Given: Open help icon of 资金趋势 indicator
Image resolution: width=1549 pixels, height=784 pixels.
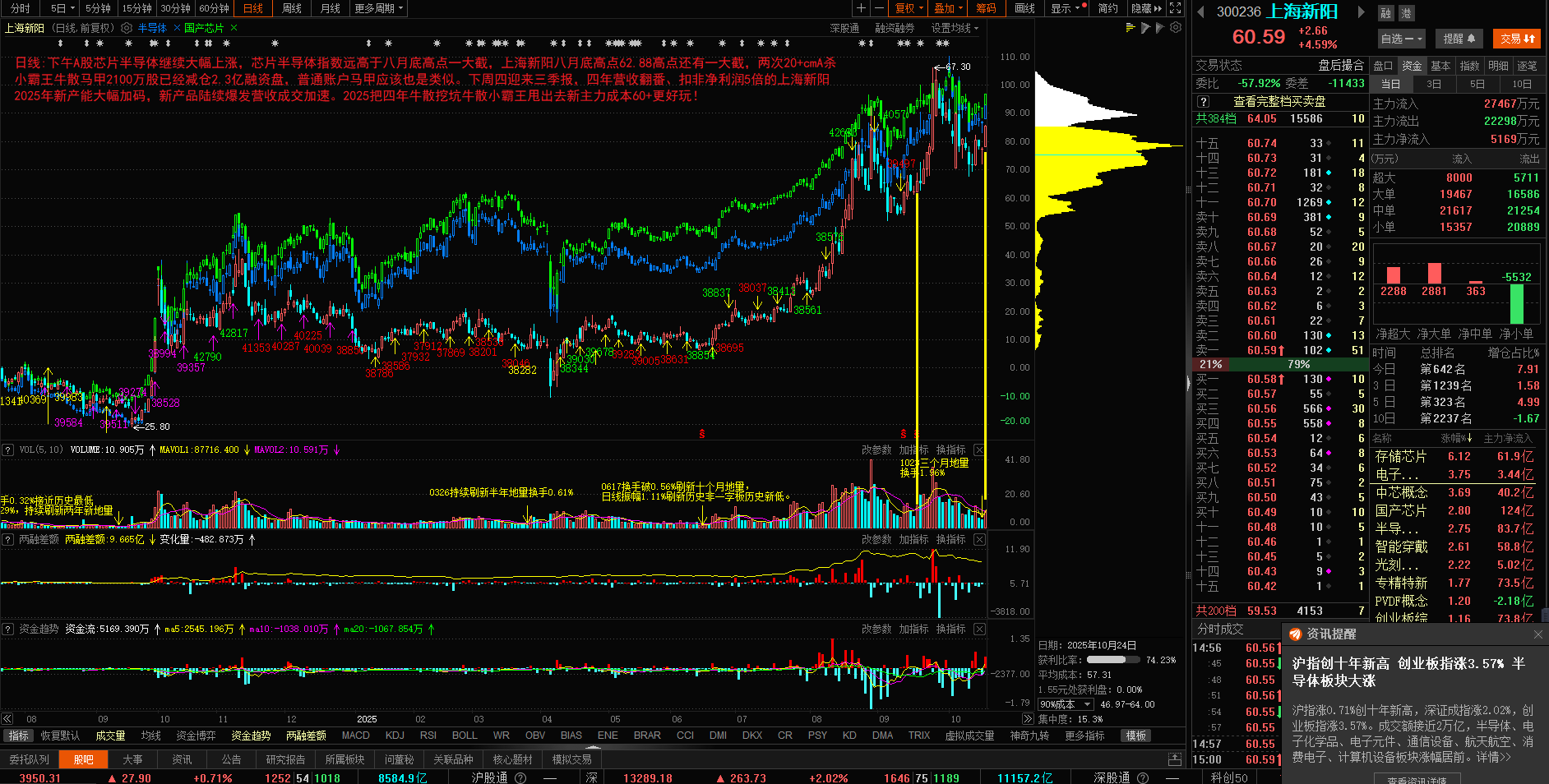Looking at the screenshot, I should point(7,629).
